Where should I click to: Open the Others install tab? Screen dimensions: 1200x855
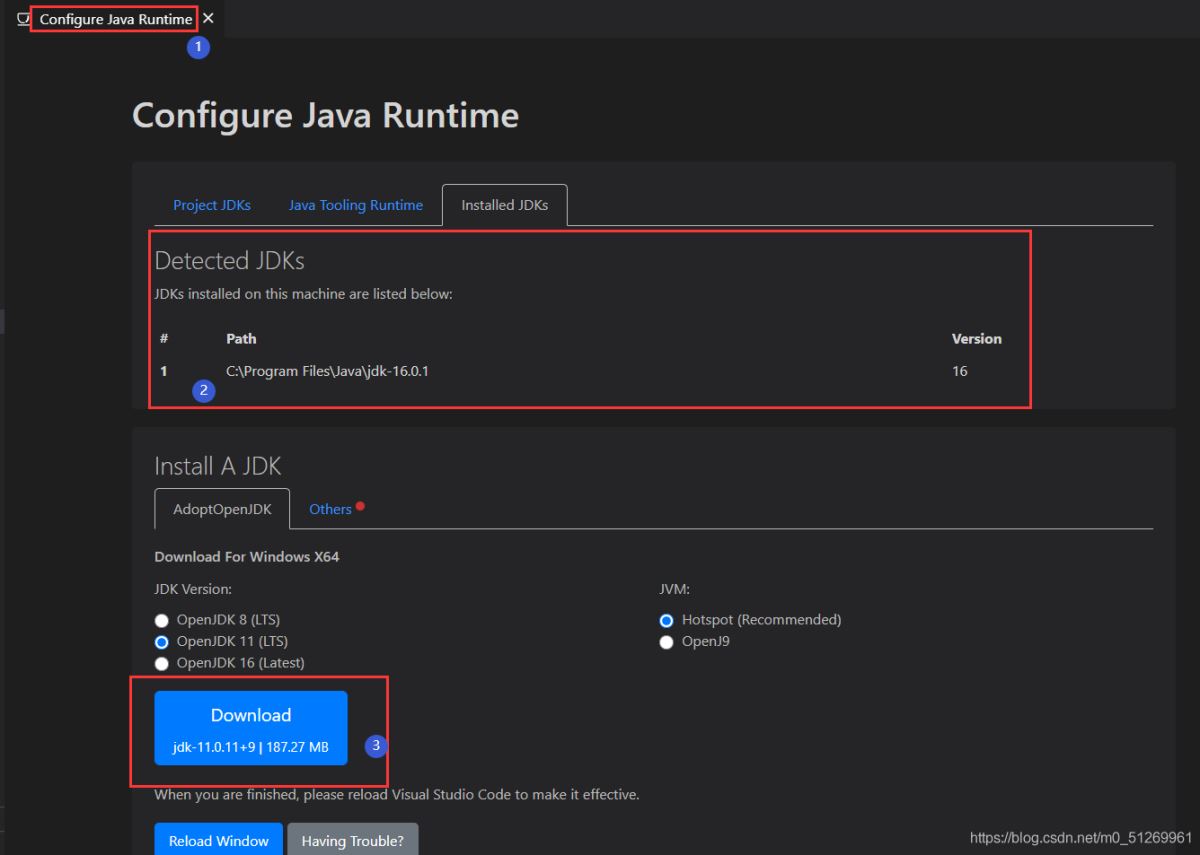pos(330,509)
